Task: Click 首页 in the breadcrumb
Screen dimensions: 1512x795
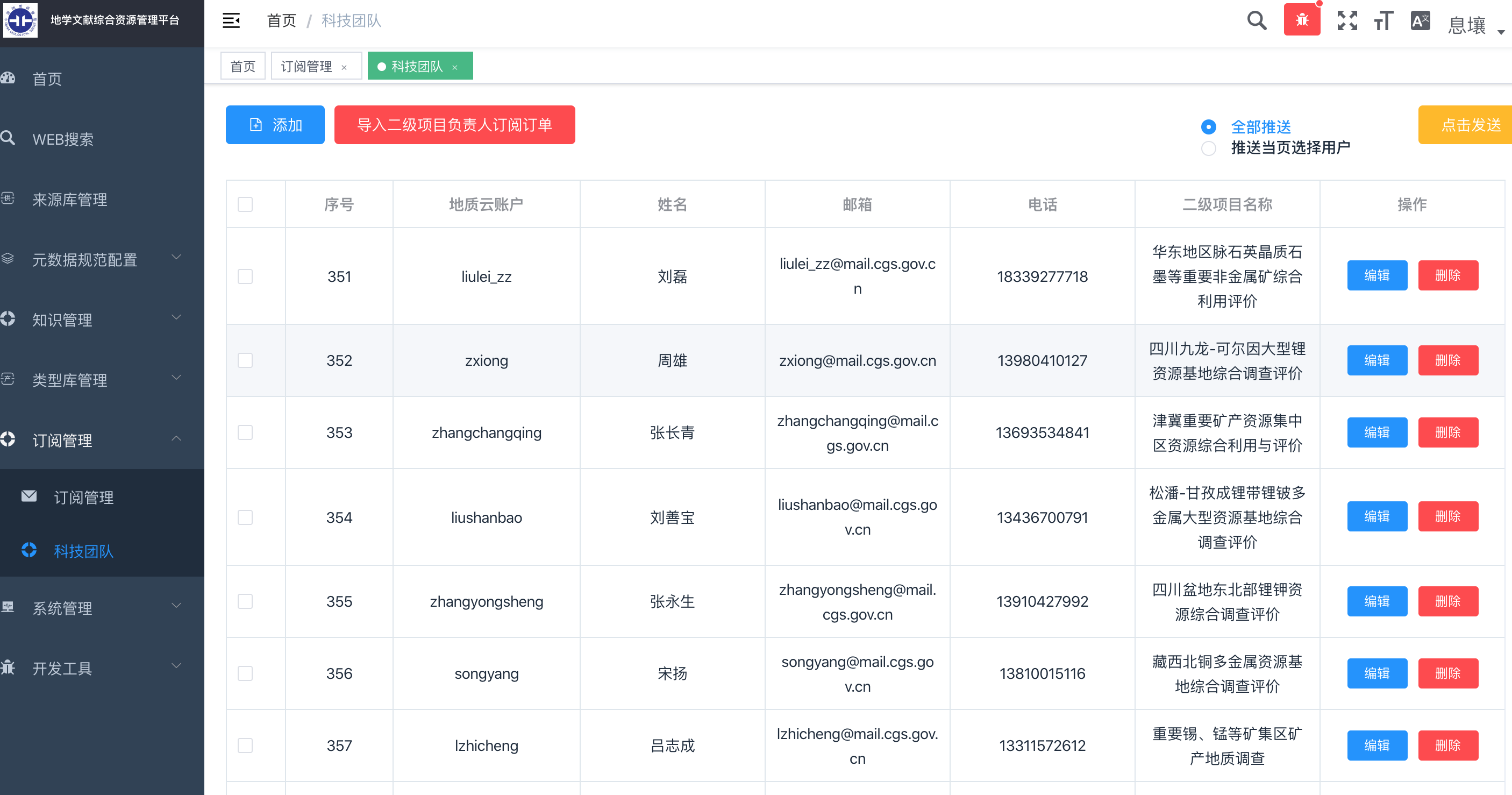Action: 281,20
